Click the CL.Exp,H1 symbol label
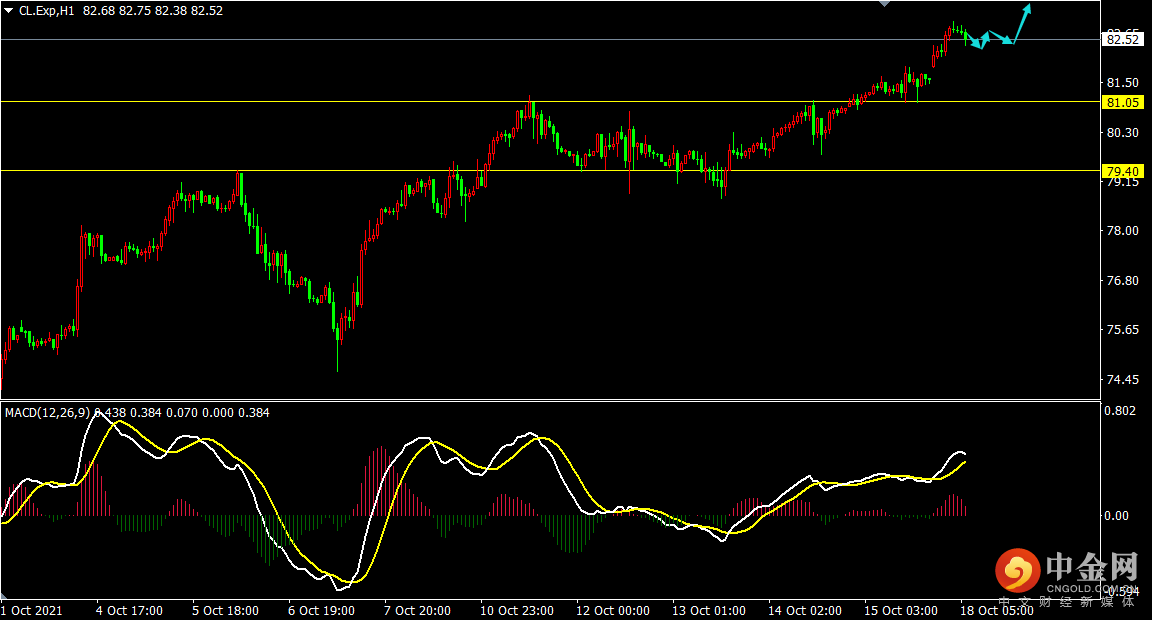The height and width of the screenshot is (620, 1152). click(47, 11)
